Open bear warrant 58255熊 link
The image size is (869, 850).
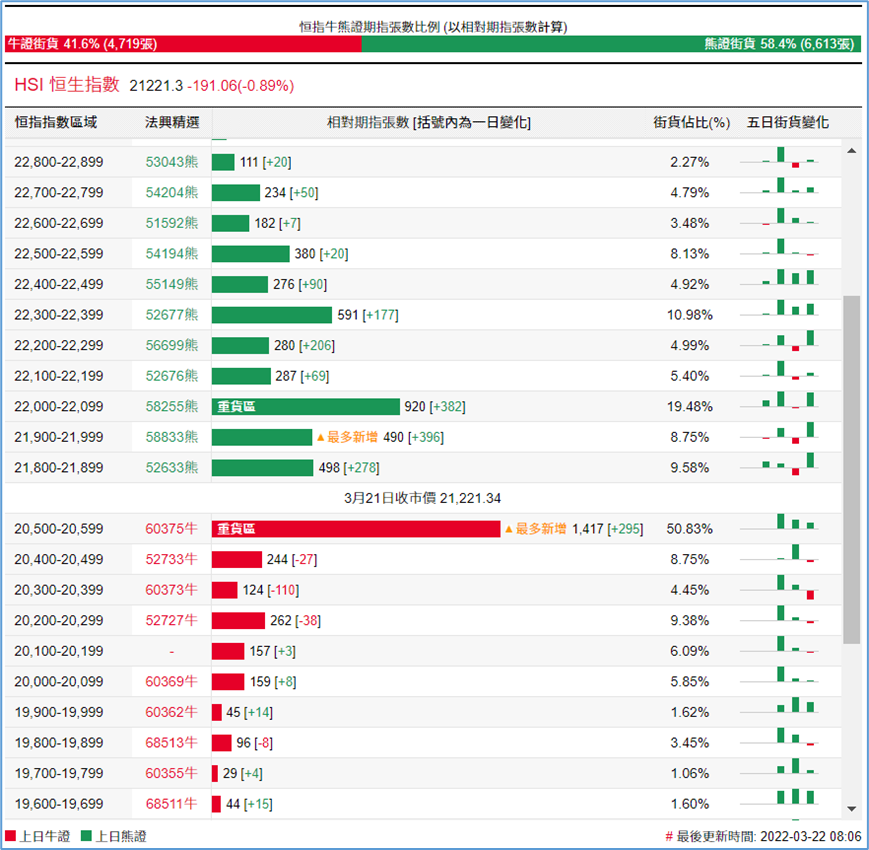coord(172,407)
